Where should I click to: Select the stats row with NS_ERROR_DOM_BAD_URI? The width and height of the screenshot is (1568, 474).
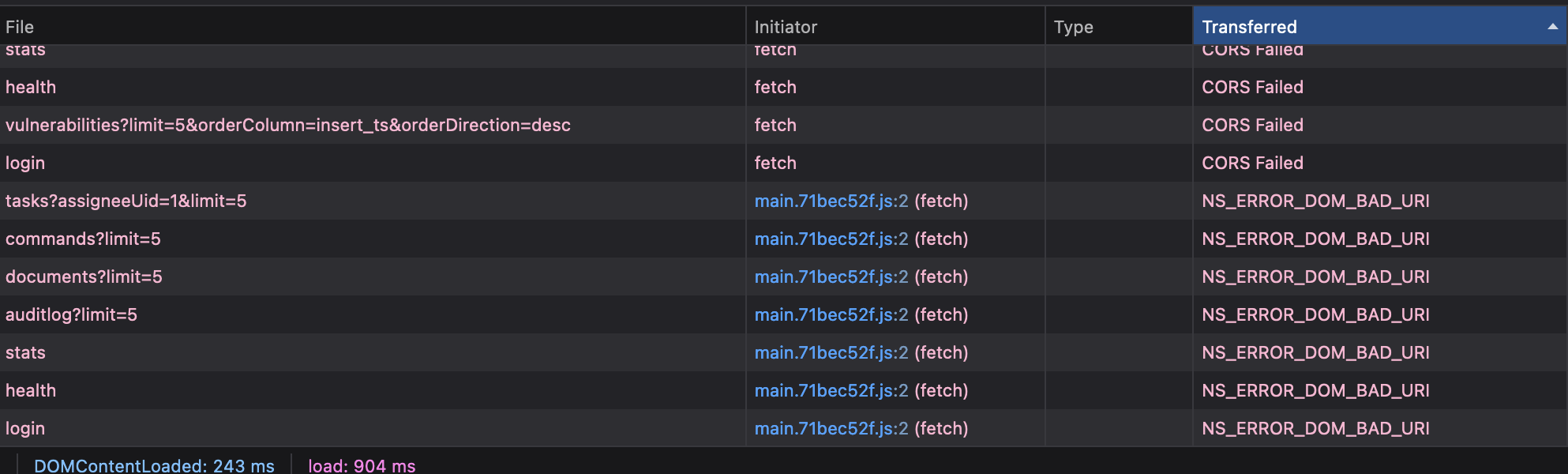click(316, 352)
